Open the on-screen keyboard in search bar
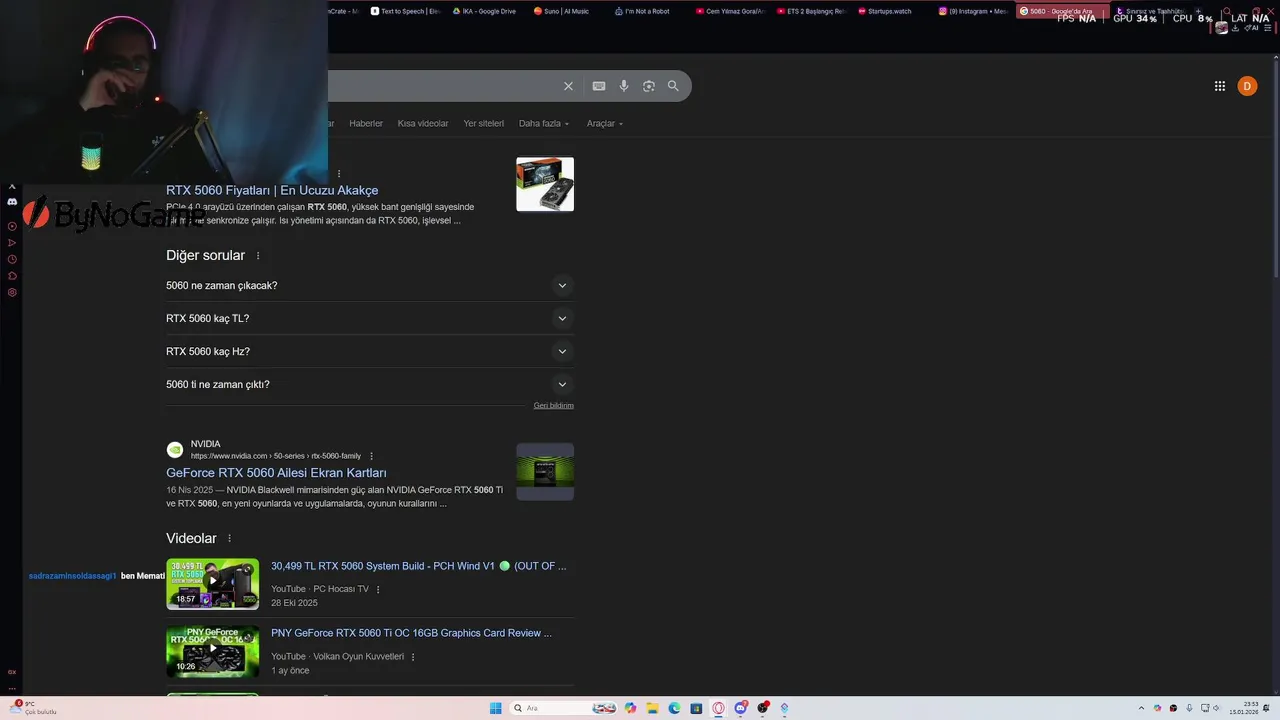The height and width of the screenshot is (720, 1280). [599, 86]
